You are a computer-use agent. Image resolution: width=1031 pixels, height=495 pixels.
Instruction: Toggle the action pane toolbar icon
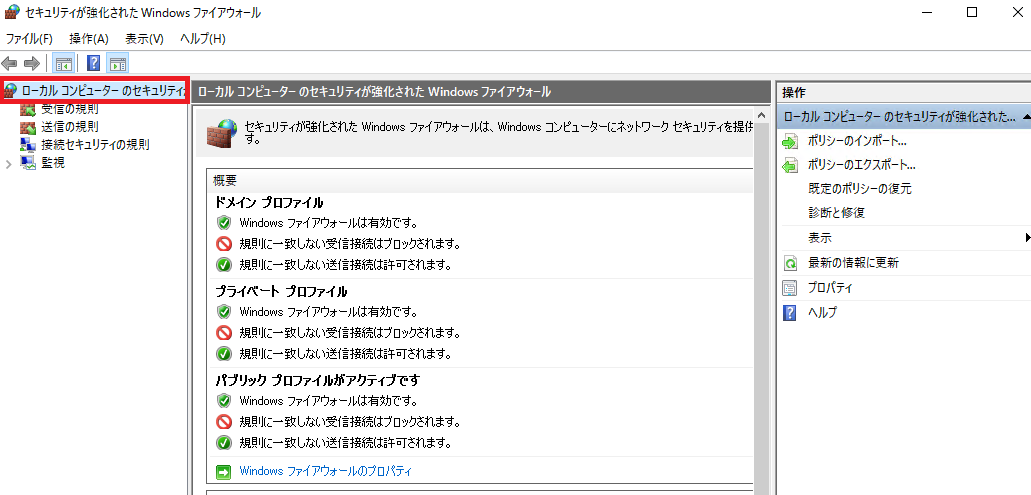pyautogui.click(x=118, y=63)
